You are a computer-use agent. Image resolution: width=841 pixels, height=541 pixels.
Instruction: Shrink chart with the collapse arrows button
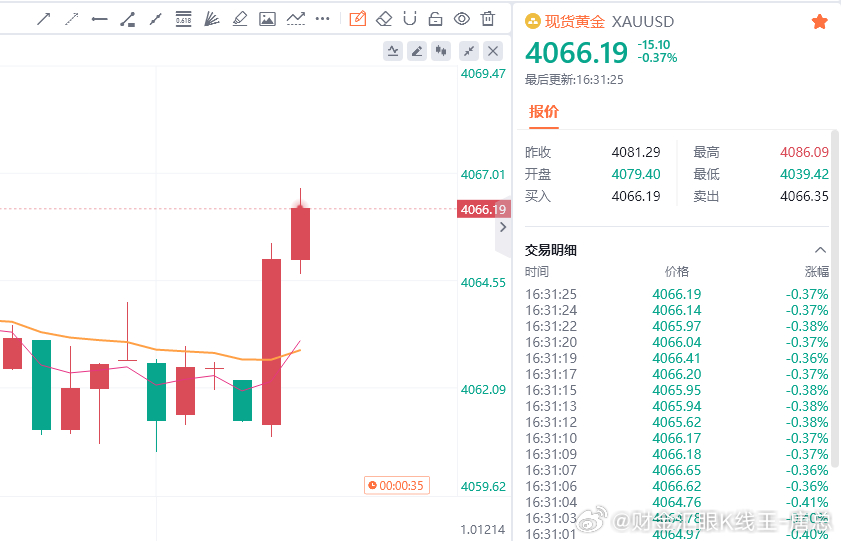coord(469,51)
